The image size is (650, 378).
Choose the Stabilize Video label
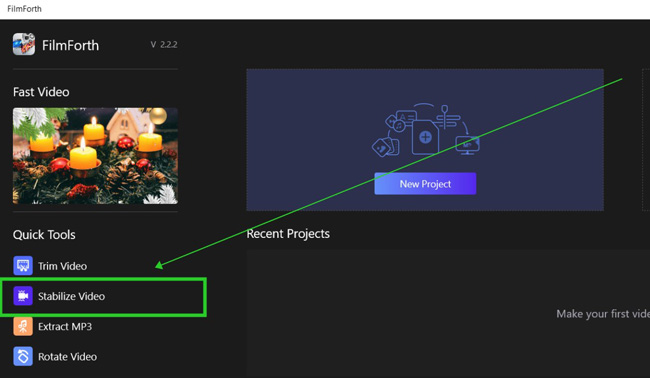[x=71, y=296]
